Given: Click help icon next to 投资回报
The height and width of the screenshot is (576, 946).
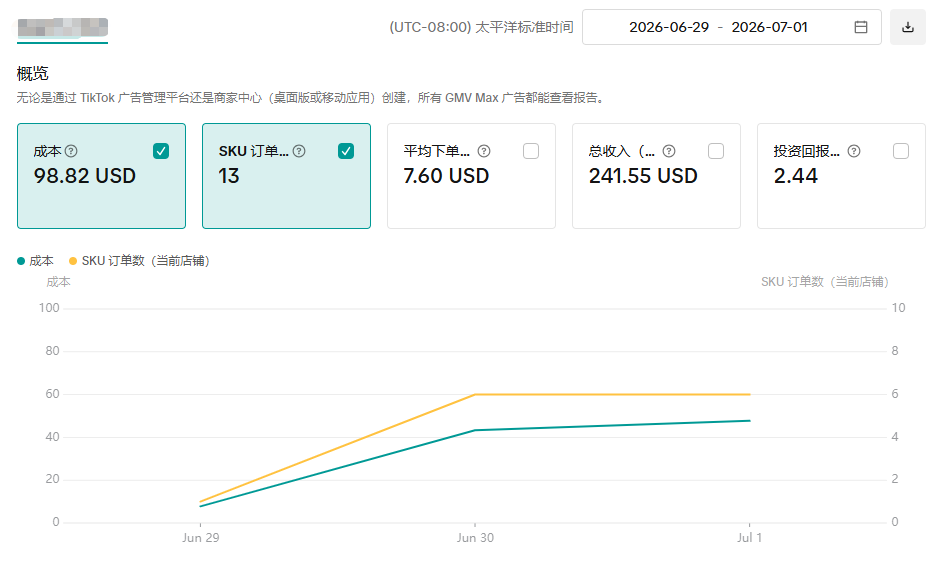Looking at the screenshot, I should pos(854,151).
